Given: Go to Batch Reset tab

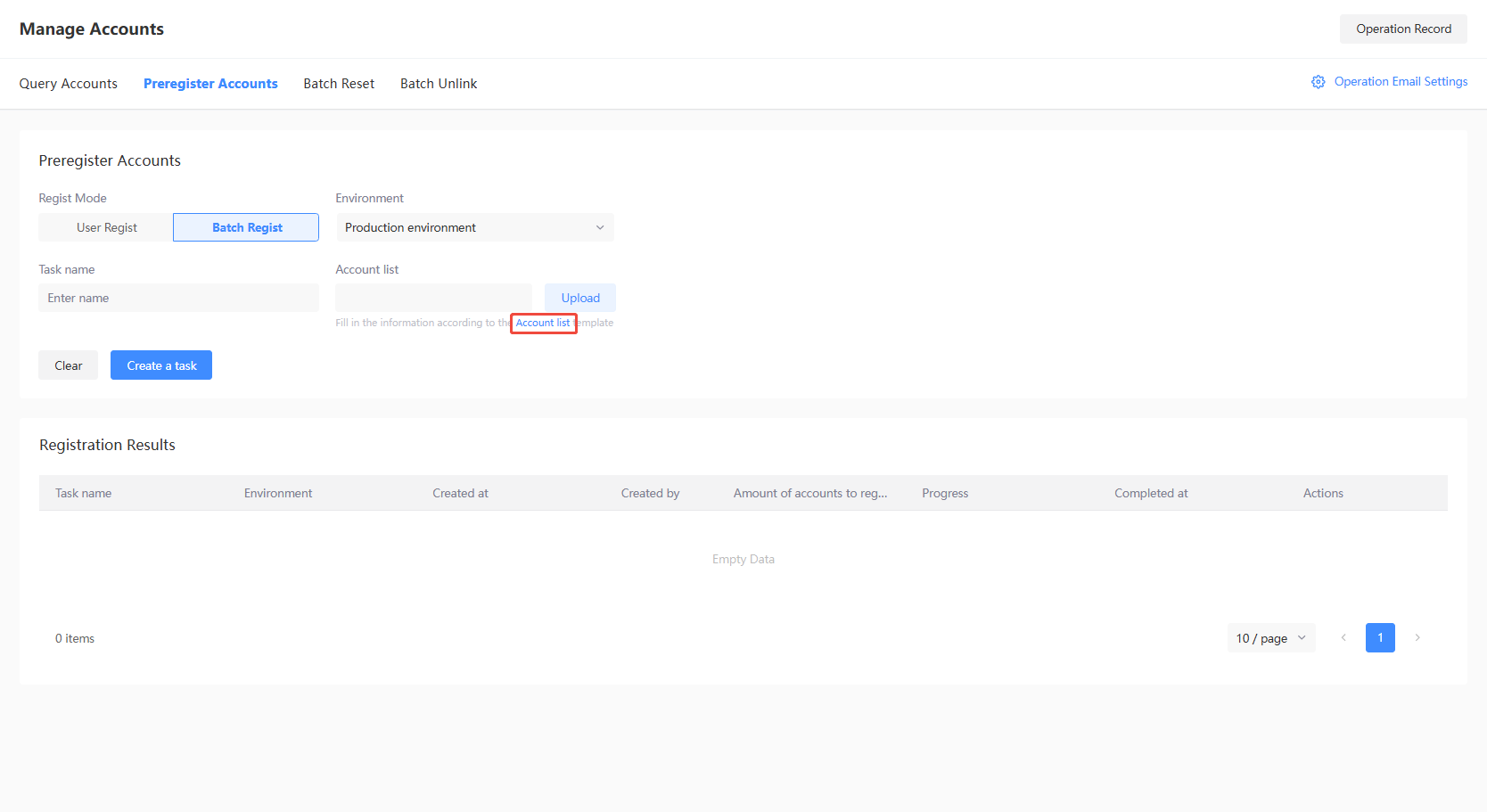Looking at the screenshot, I should pos(339,84).
